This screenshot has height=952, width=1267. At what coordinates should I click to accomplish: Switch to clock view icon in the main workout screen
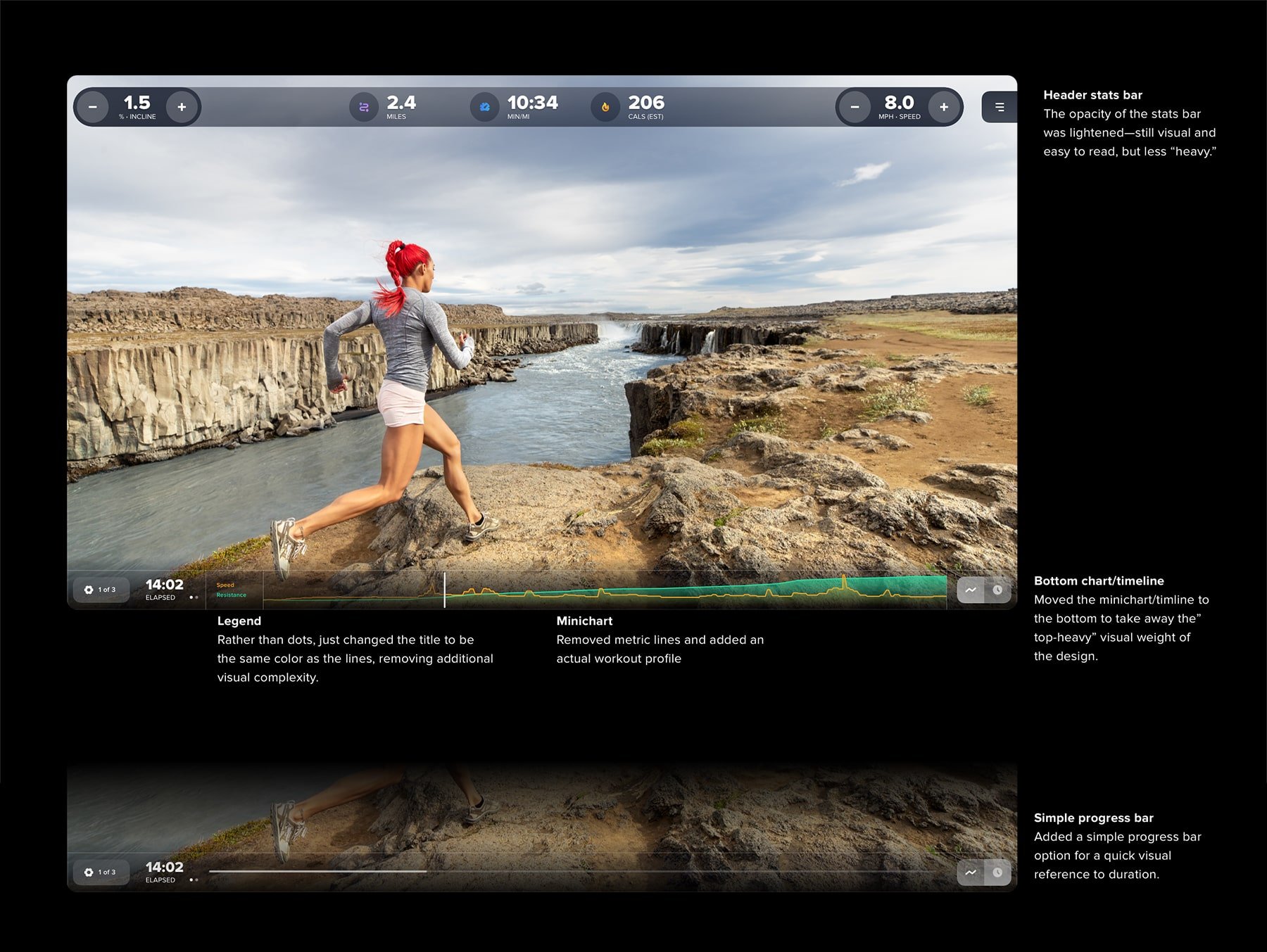pyautogui.click(x=997, y=590)
